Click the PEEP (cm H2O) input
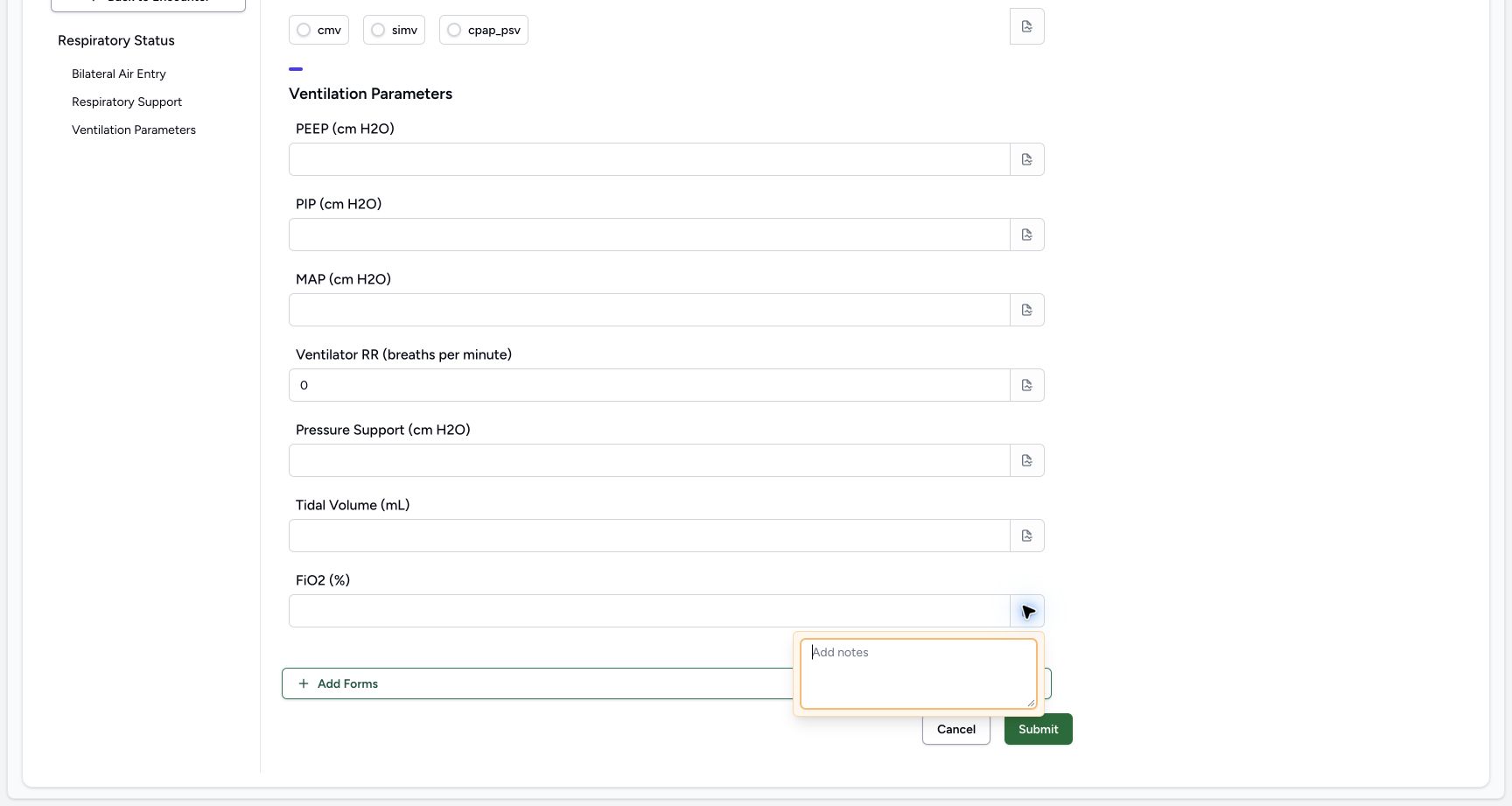Screen dimensions: 1512x806 click(x=649, y=159)
